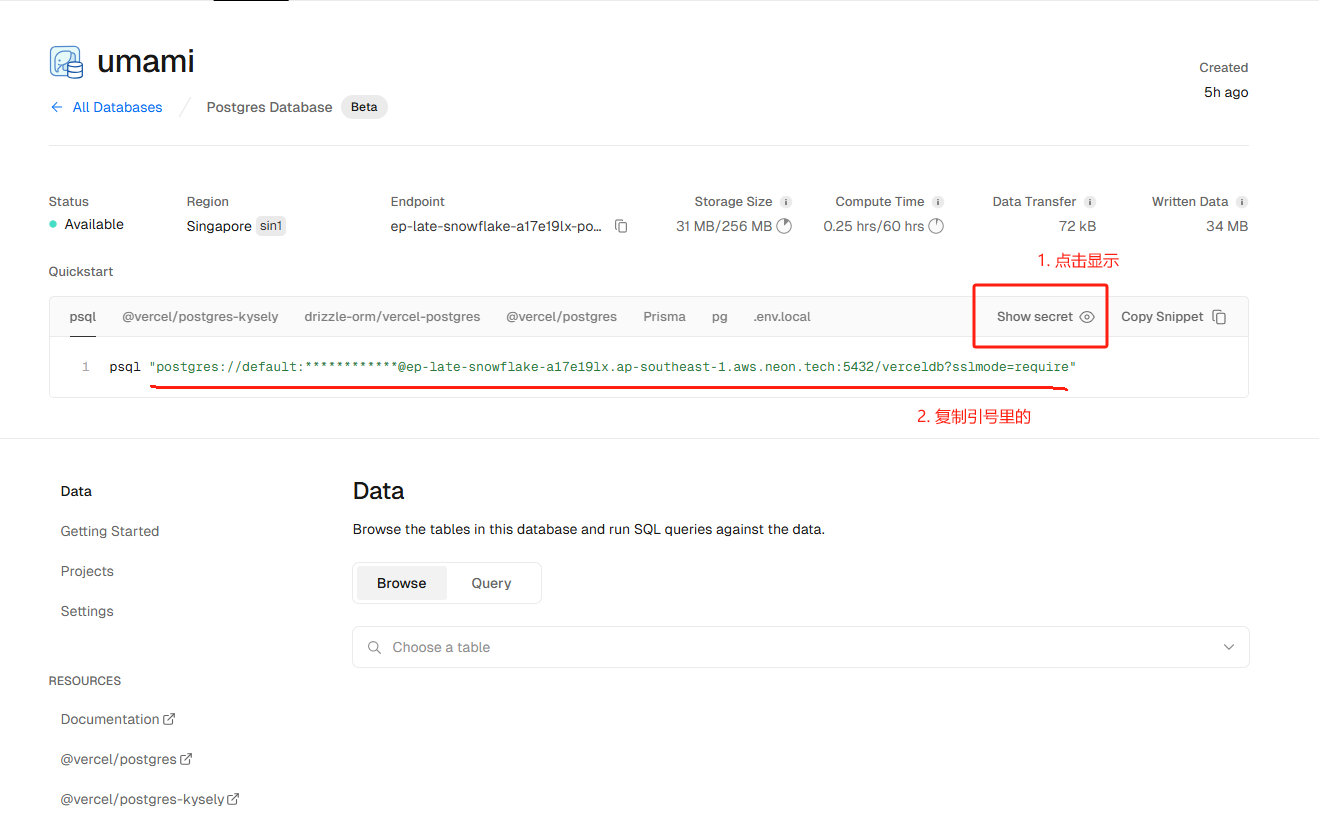Open the @vercel/postgres-kysely resource link
Screen dimensions: 1319x832
tap(150, 799)
